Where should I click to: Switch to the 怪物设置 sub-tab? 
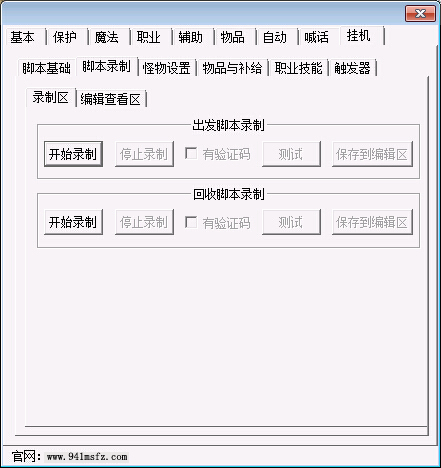coord(167,68)
